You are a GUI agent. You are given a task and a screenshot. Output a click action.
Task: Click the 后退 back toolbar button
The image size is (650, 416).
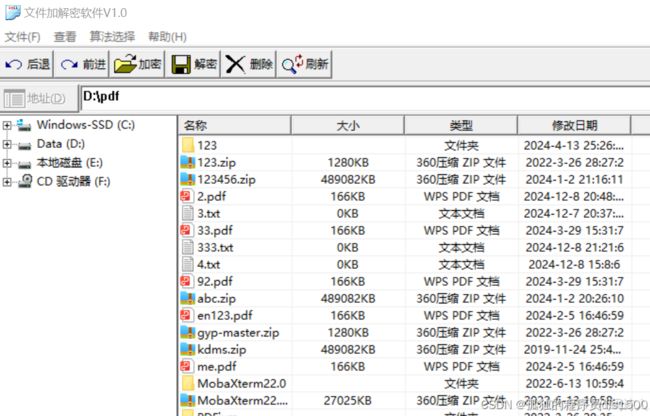click(27, 64)
